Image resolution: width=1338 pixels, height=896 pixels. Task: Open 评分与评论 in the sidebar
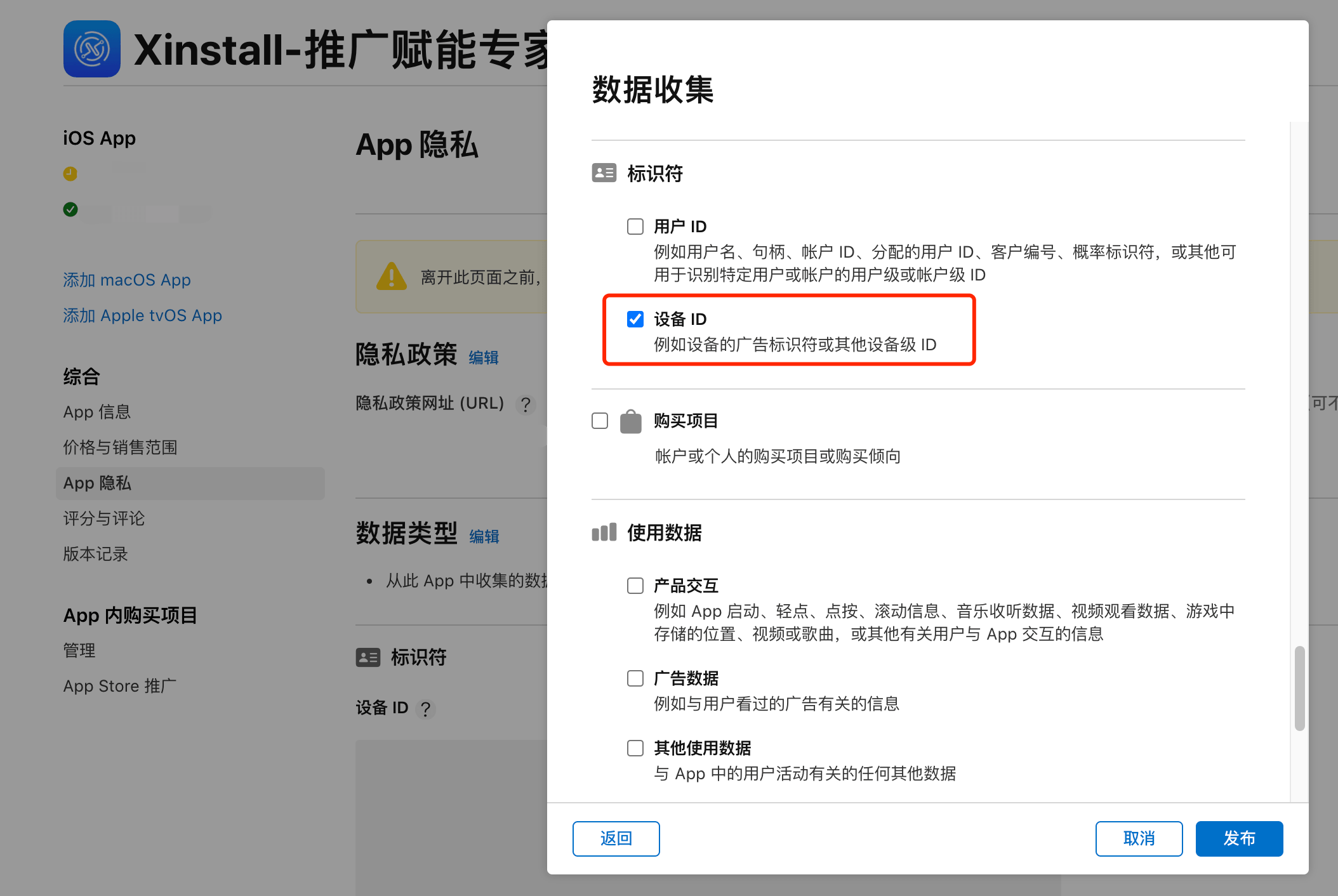(103, 518)
